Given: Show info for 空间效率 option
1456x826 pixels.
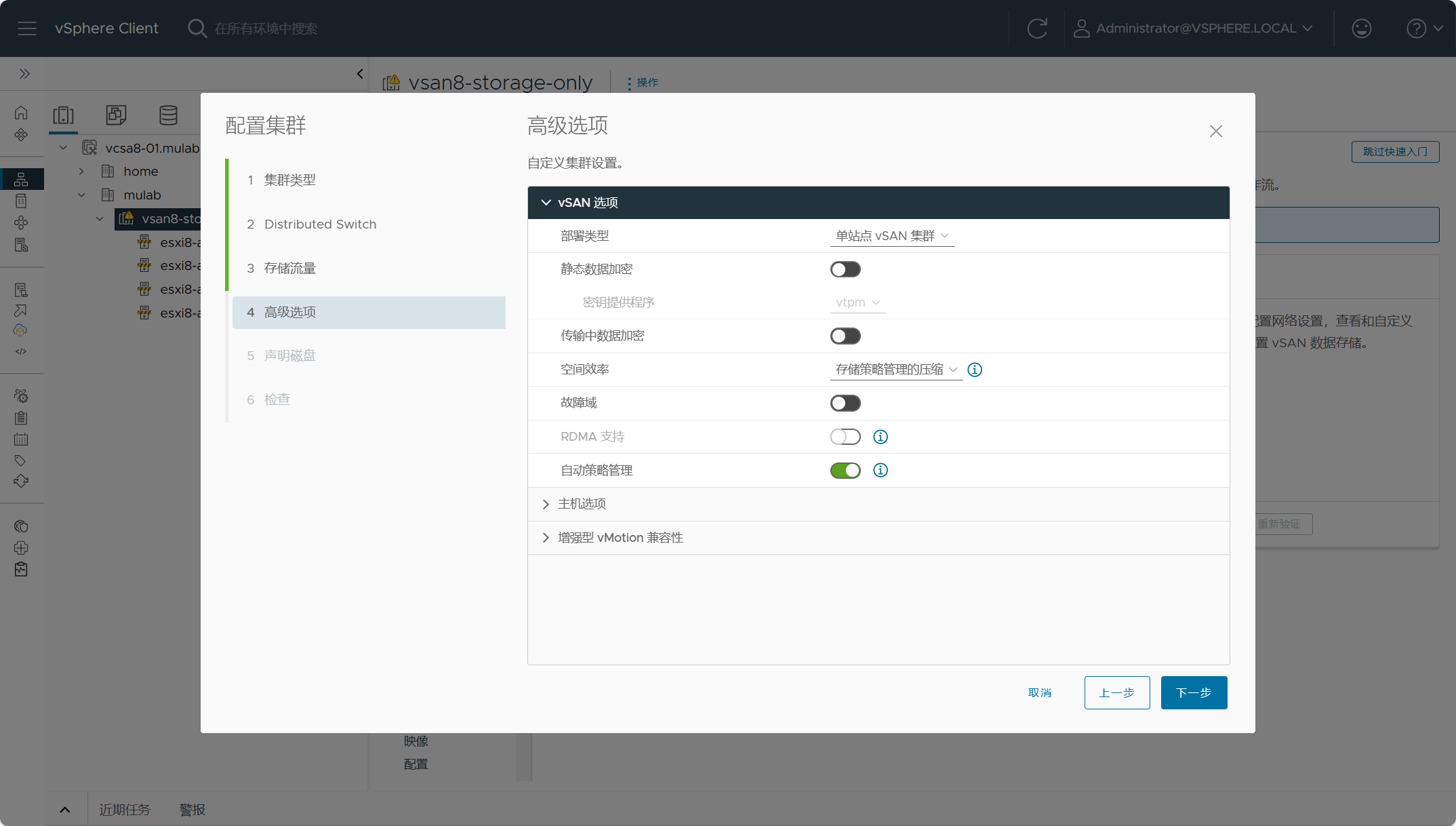Looking at the screenshot, I should click(975, 370).
